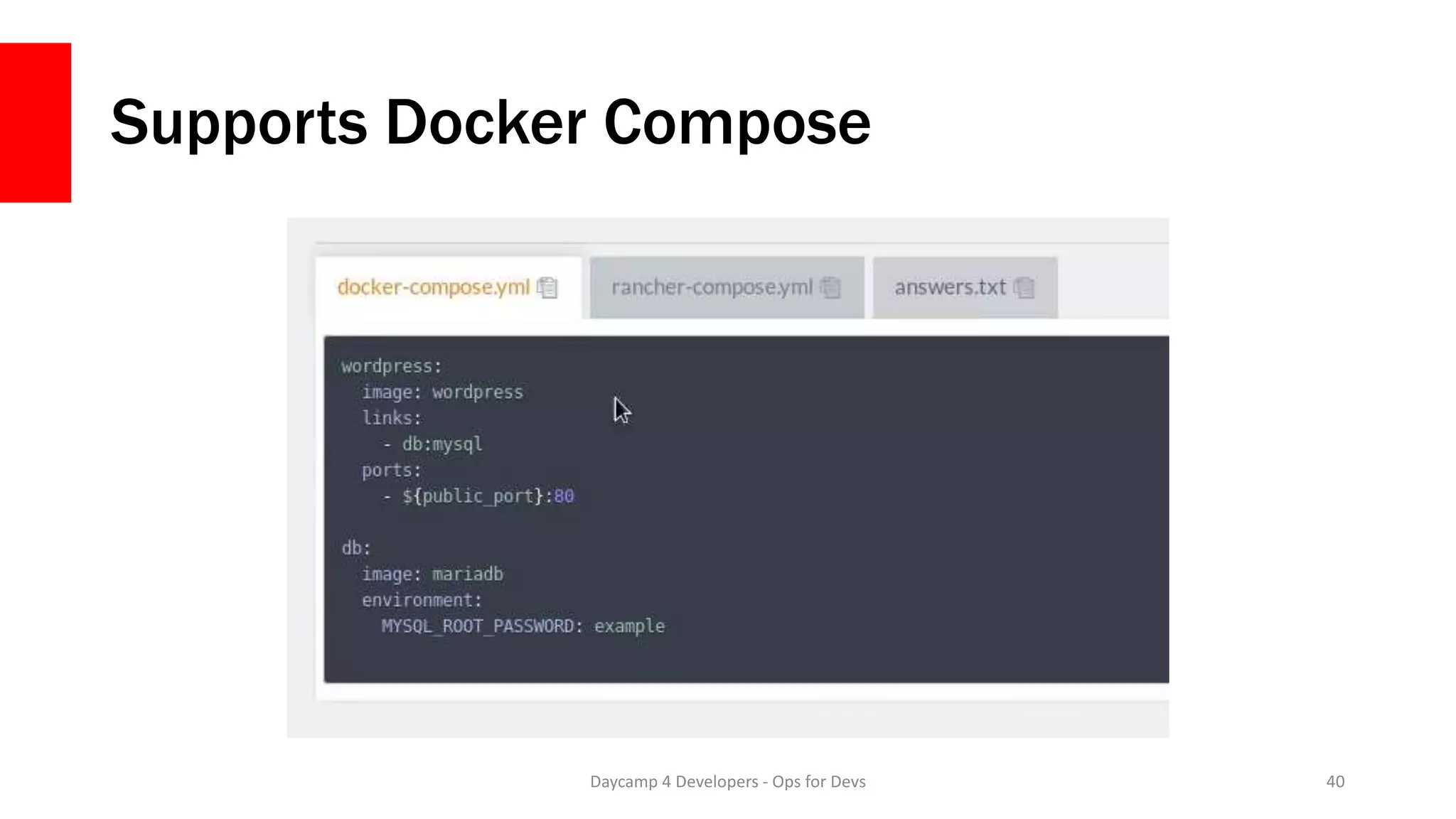Image resolution: width=1456 pixels, height=819 pixels.
Task: Click the slide number 40
Action: coord(1335,782)
